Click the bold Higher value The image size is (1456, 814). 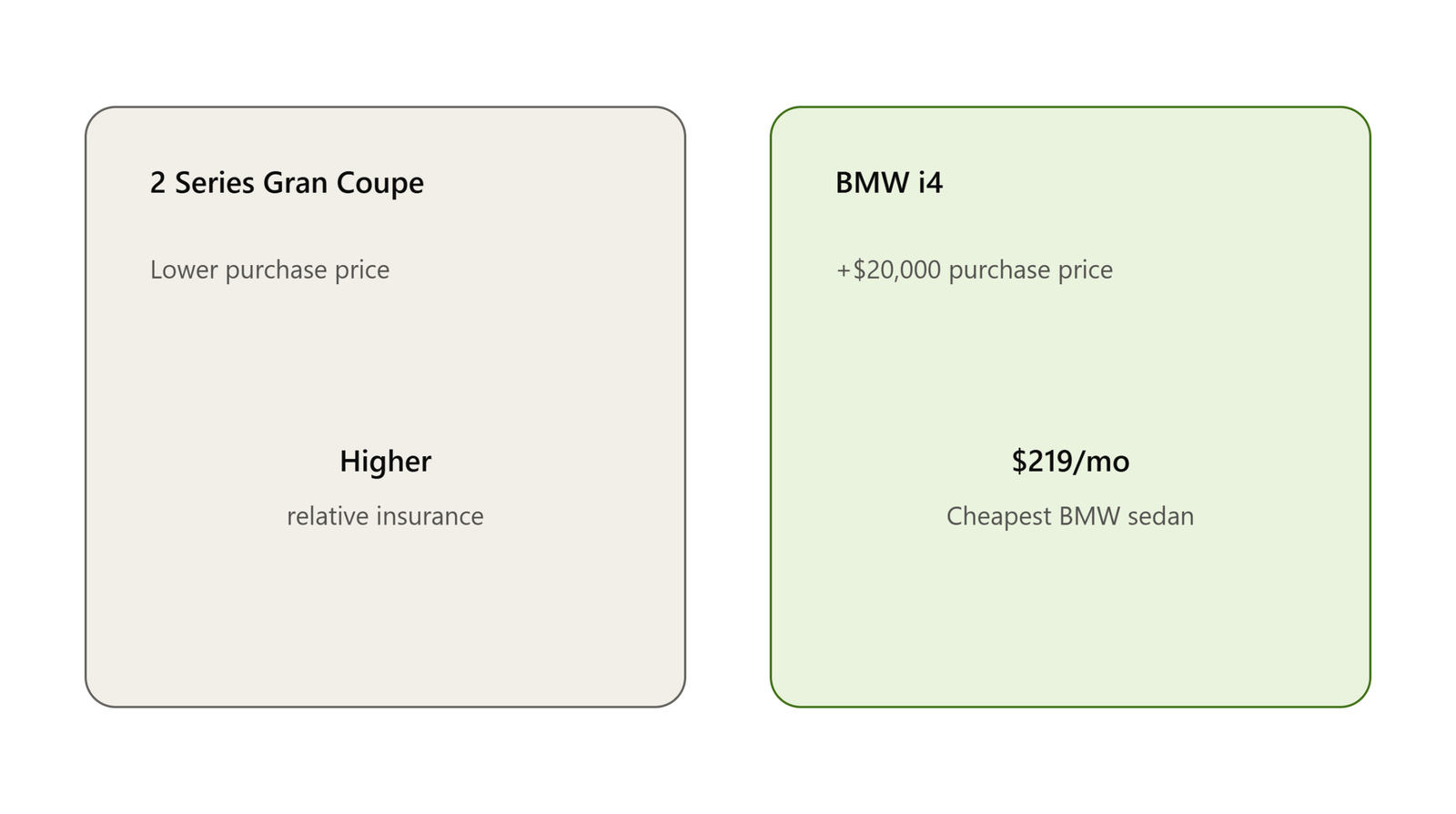pyautogui.click(x=385, y=461)
